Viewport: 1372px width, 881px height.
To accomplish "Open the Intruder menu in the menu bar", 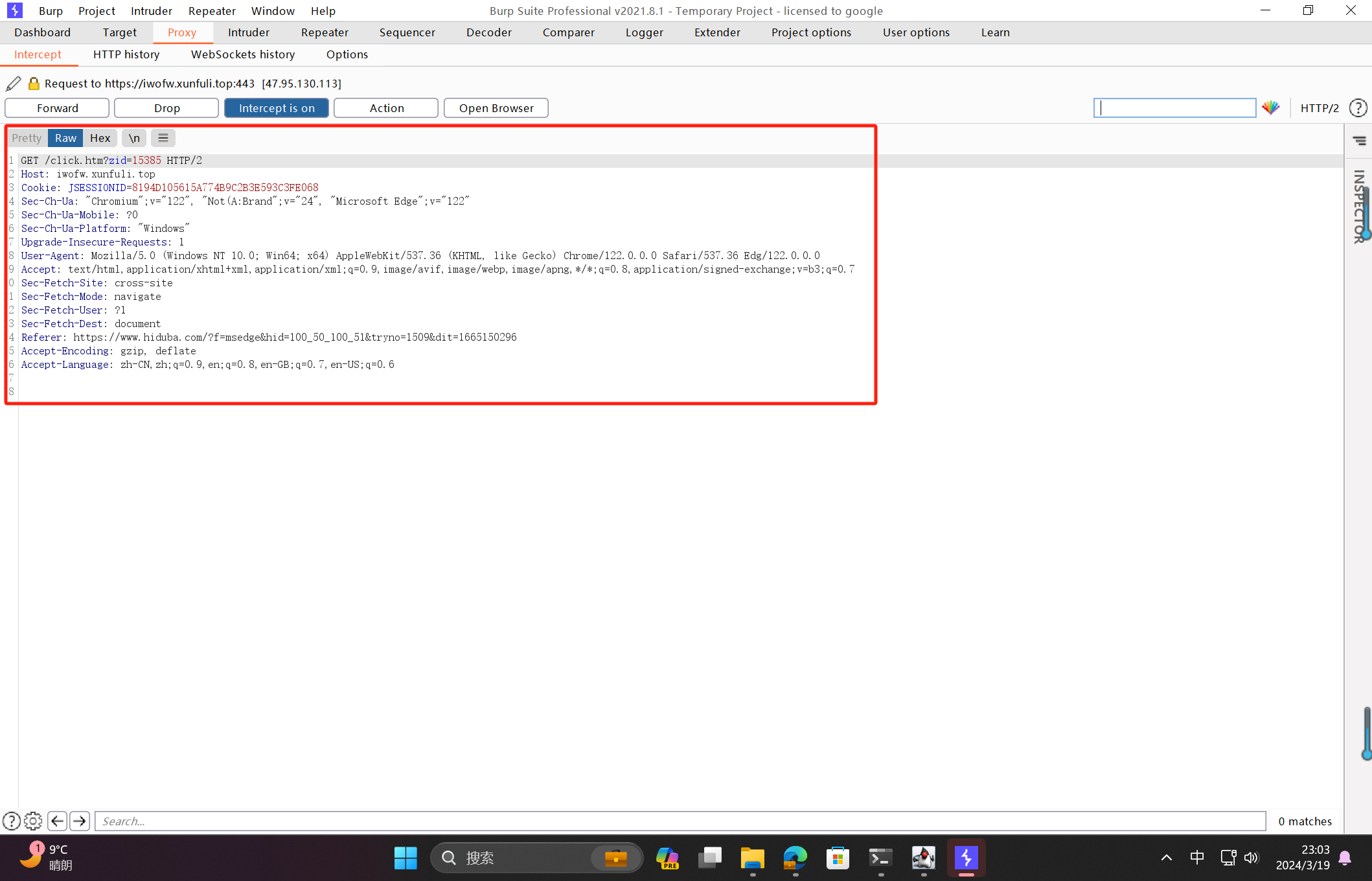I will [x=151, y=11].
